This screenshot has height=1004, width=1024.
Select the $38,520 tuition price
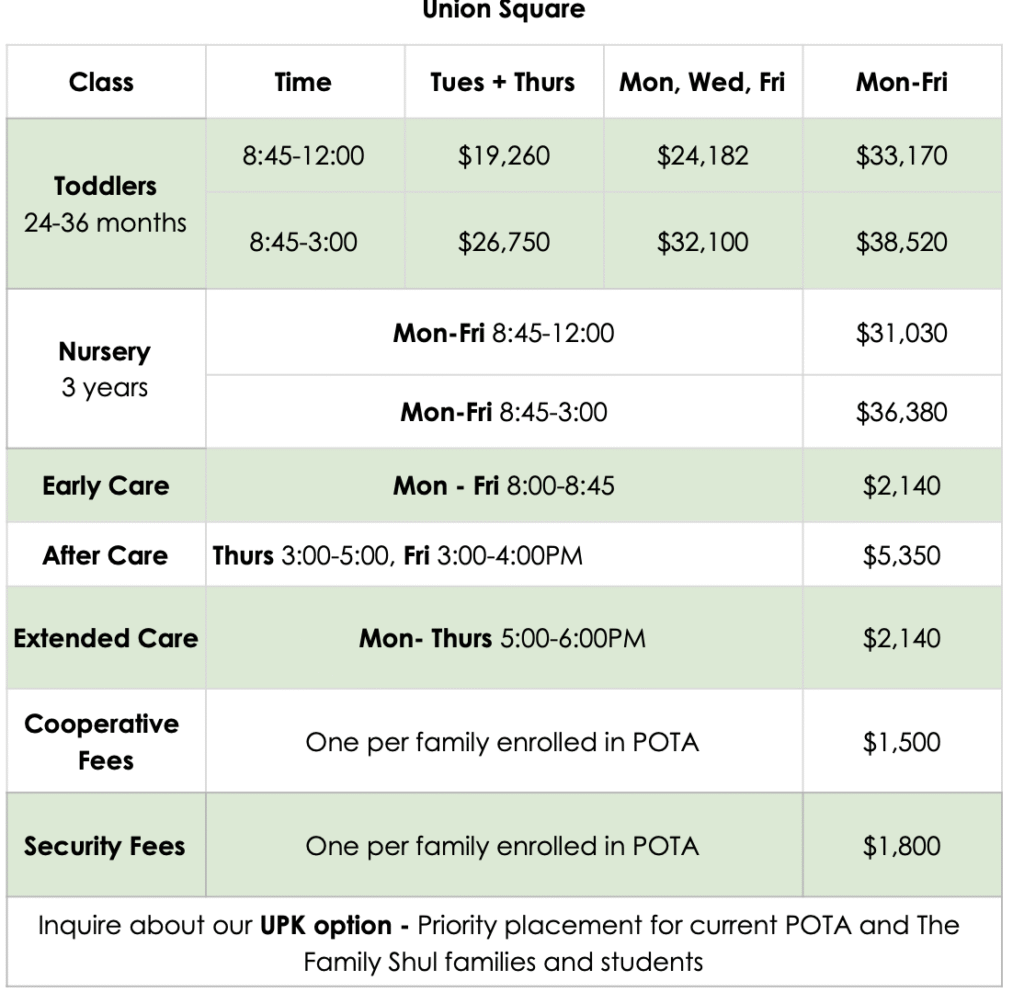[902, 242]
